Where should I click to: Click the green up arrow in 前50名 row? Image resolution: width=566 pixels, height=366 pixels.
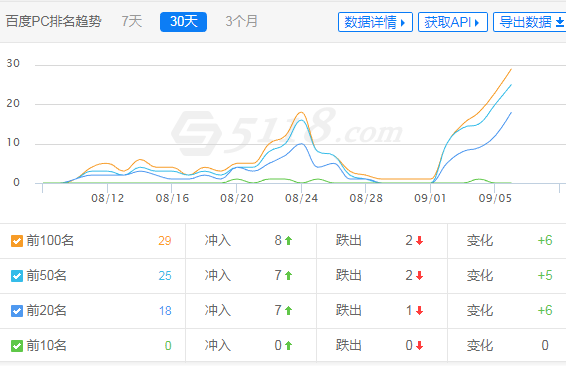click(288, 276)
